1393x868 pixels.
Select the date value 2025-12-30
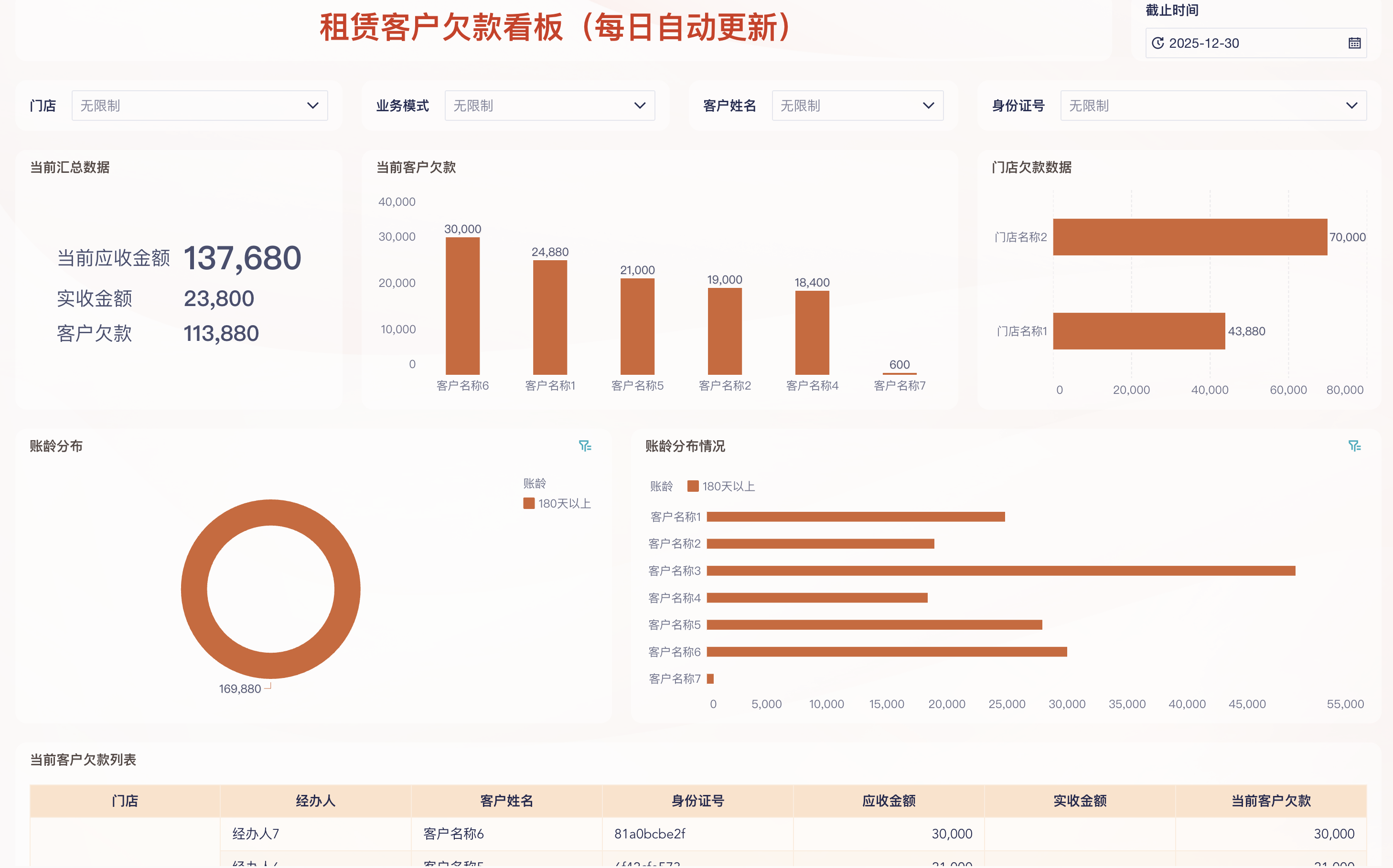point(1205,42)
